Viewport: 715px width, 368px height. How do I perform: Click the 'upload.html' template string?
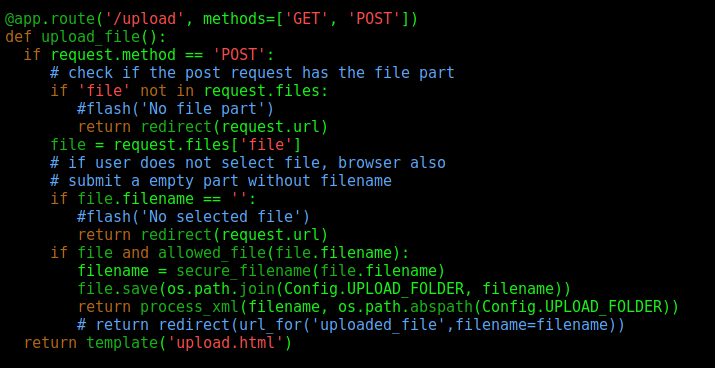click(x=226, y=342)
